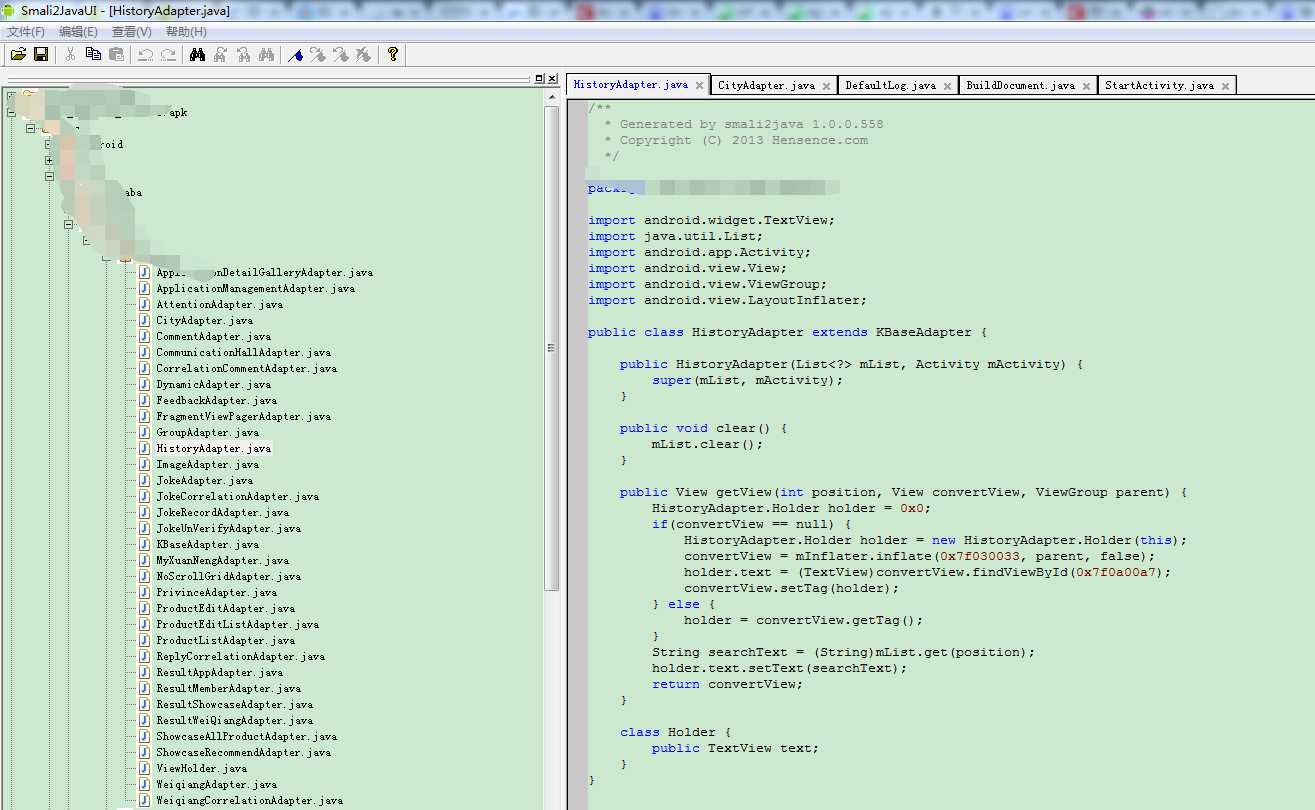Close the CityAdapter.java tab
Image resolution: width=1315 pixels, height=810 pixels.
pos(826,86)
